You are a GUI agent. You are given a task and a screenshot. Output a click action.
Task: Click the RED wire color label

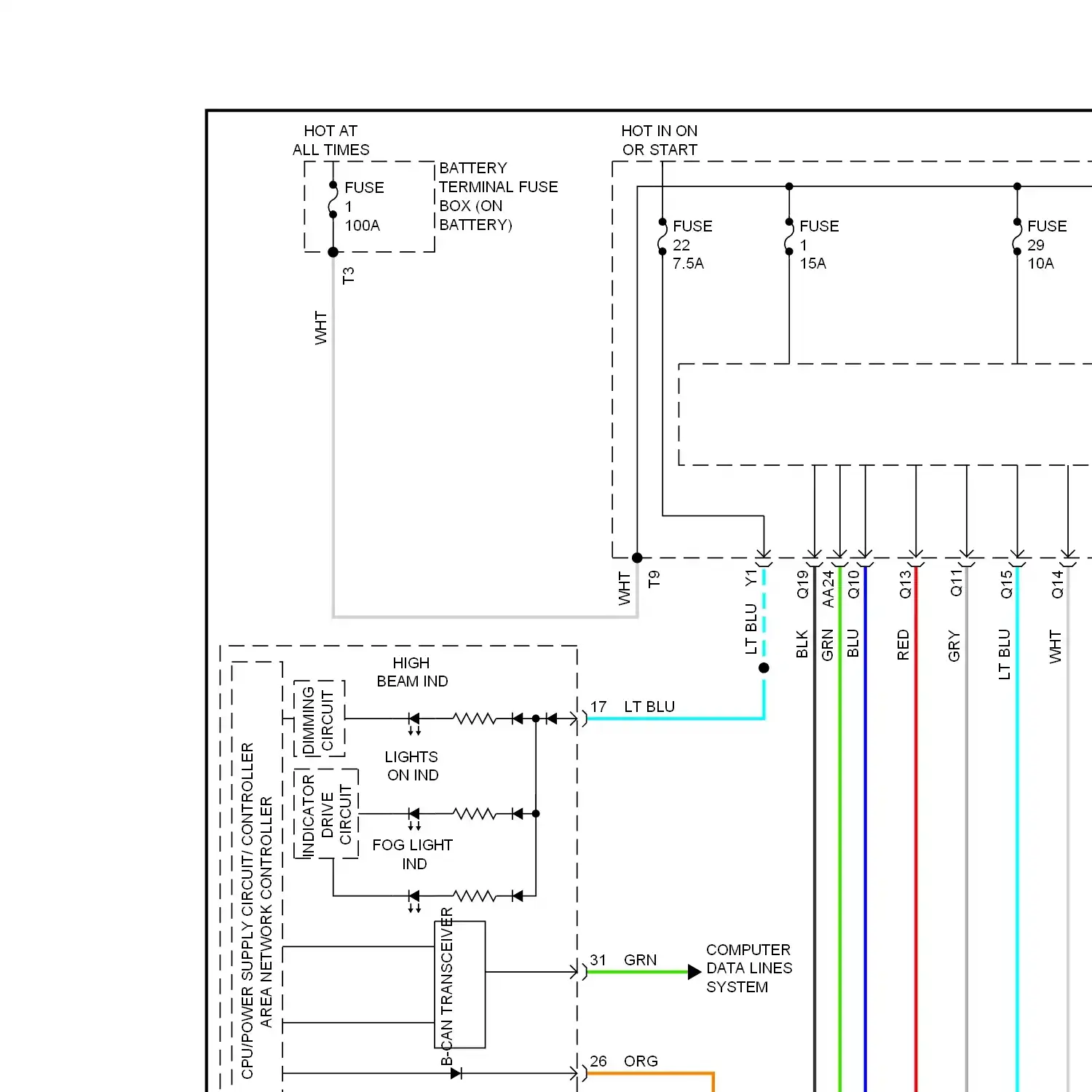click(x=903, y=645)
